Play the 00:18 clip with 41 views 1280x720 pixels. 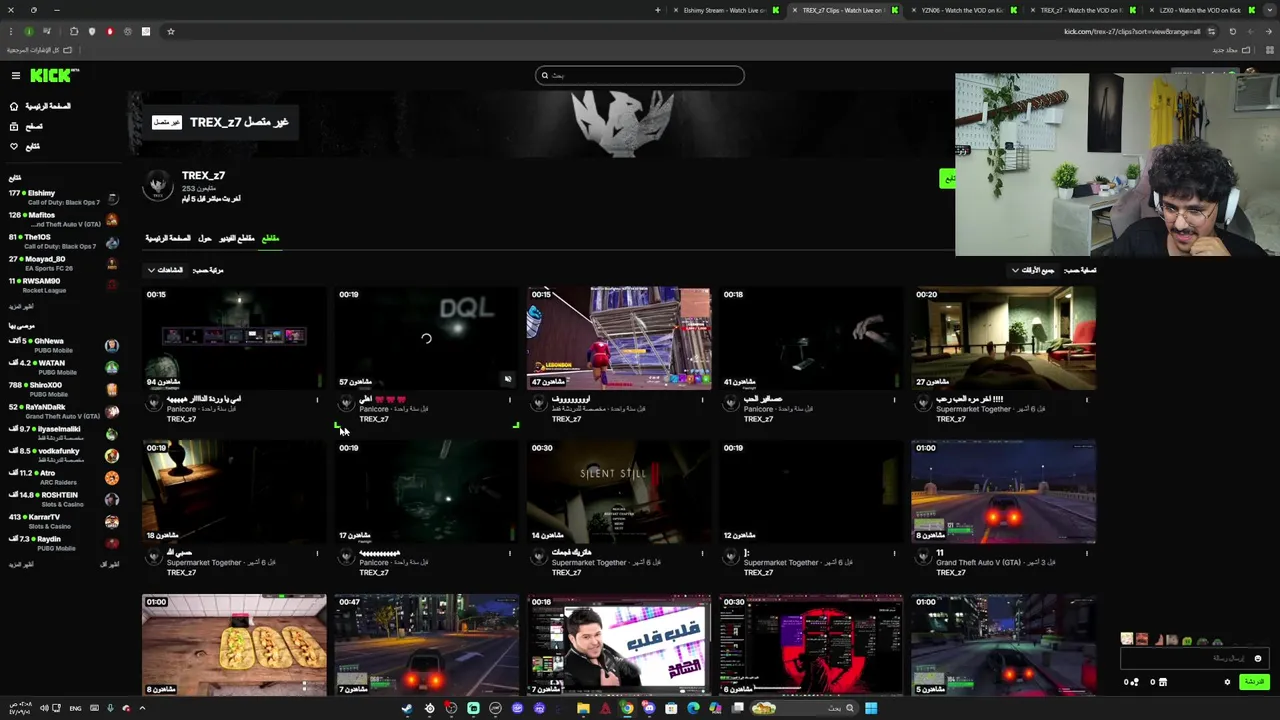(x=811, y=338)
